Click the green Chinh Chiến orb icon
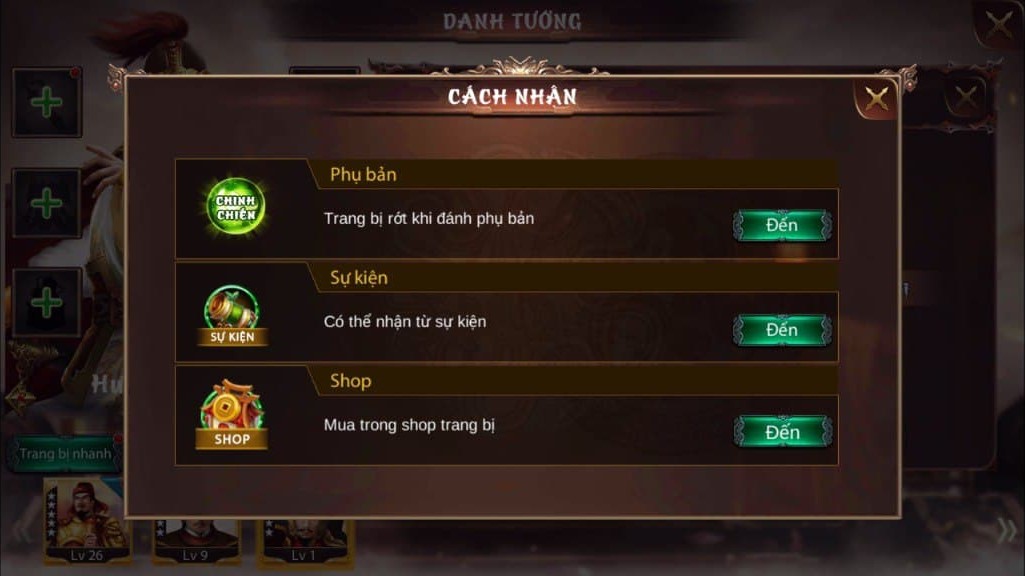 235,207
